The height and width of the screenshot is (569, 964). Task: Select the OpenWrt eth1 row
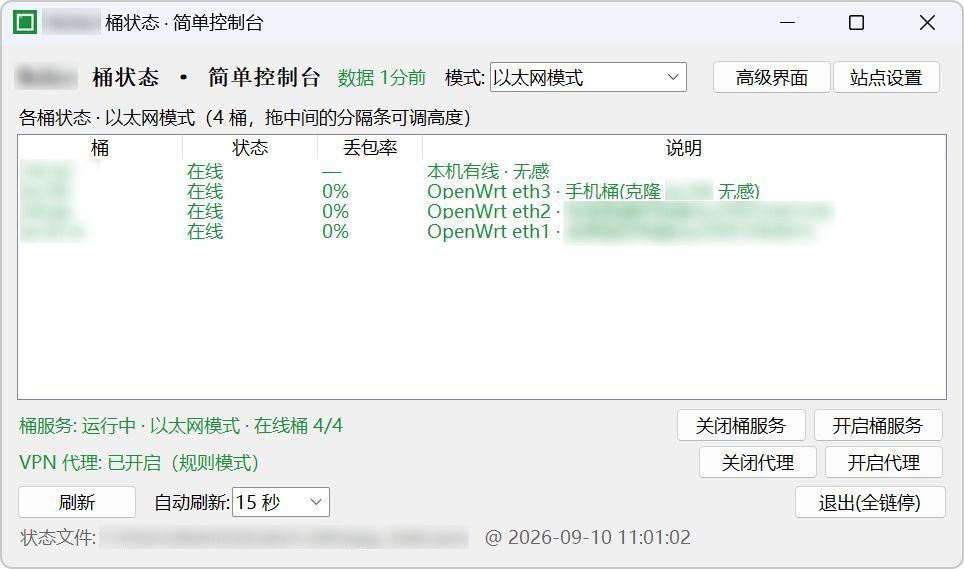point(481,232)
